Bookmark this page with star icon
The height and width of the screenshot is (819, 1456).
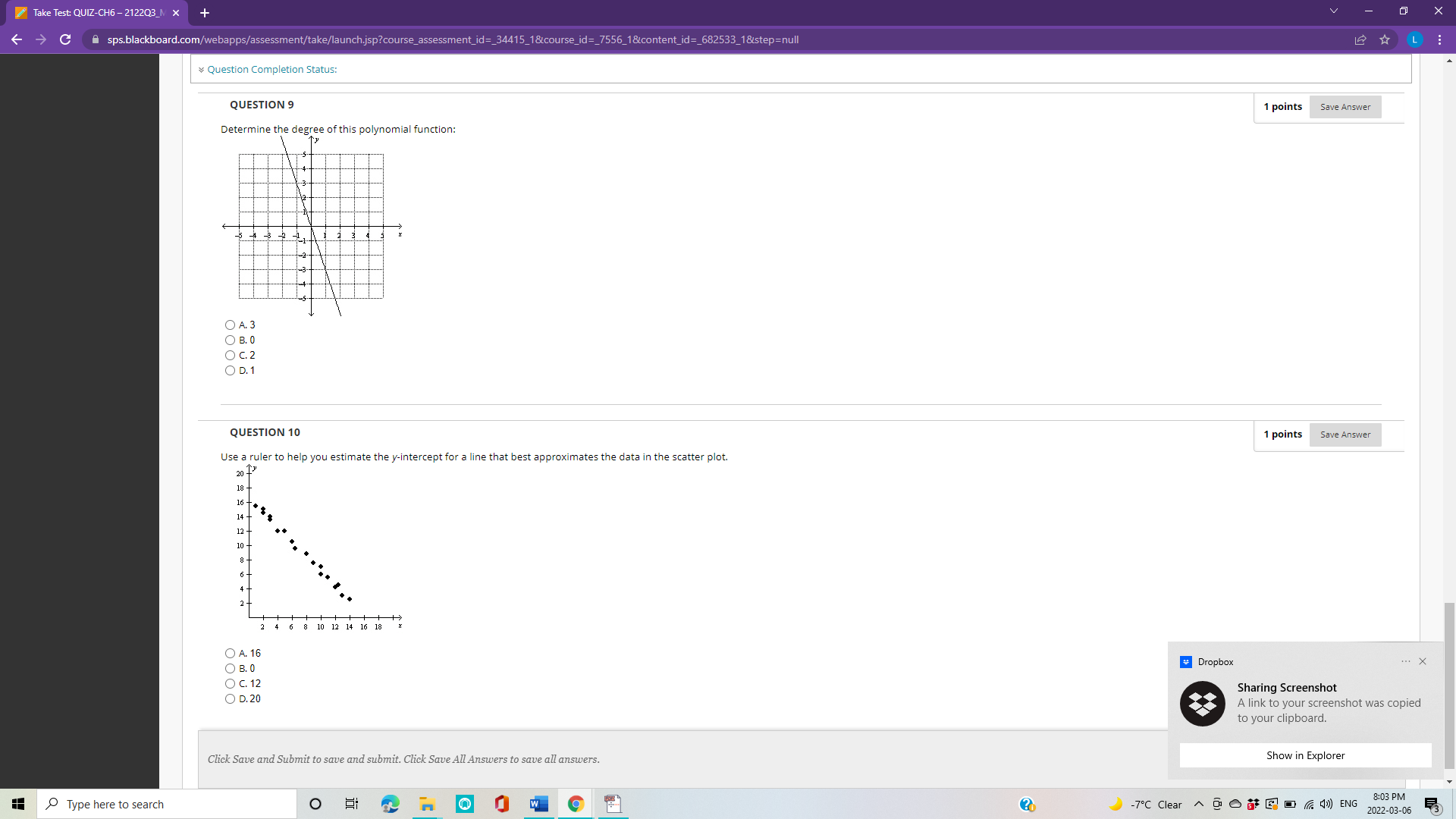pos(1385,39)
